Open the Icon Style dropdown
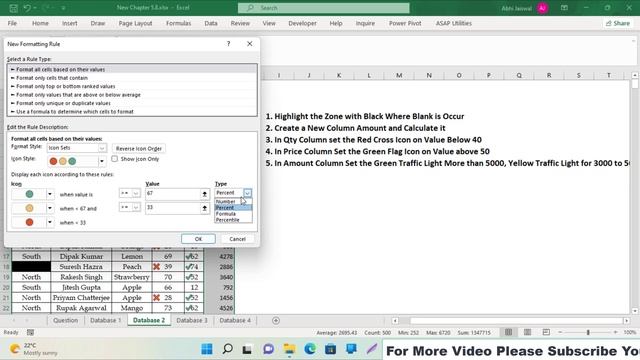 click(102, 161)
